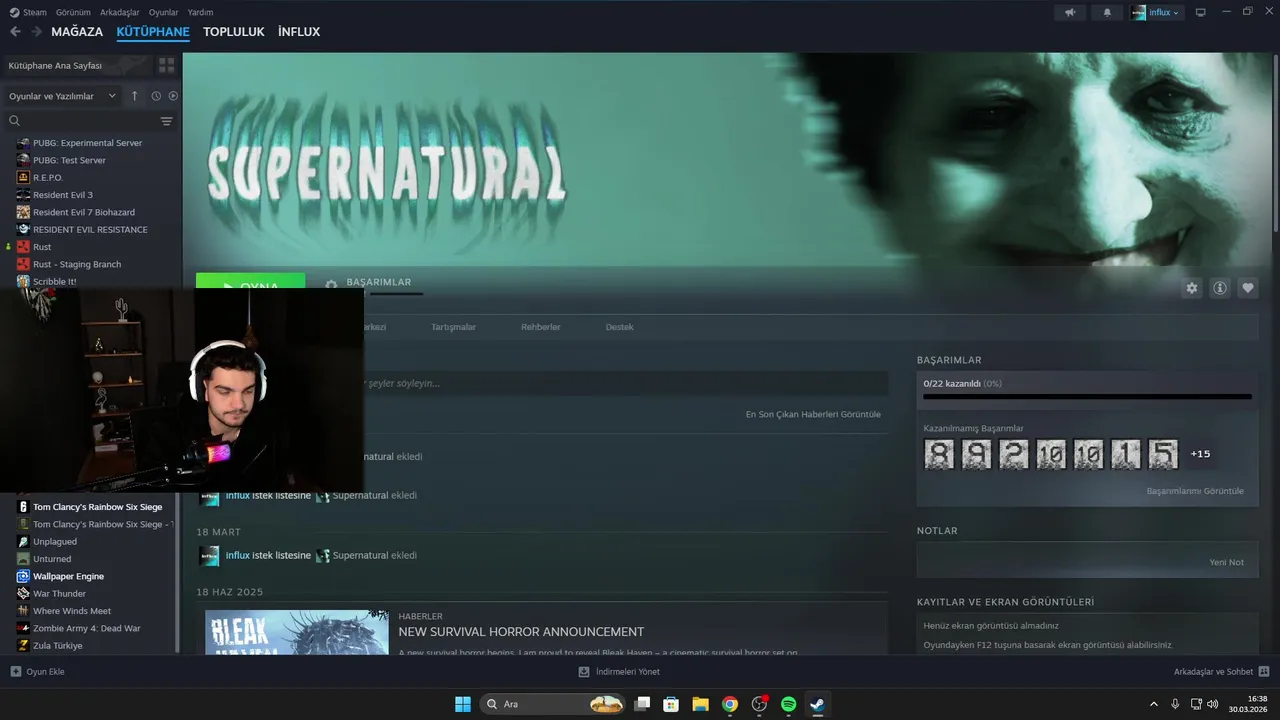Open Spotify from taskbar

tap(788, 704)
